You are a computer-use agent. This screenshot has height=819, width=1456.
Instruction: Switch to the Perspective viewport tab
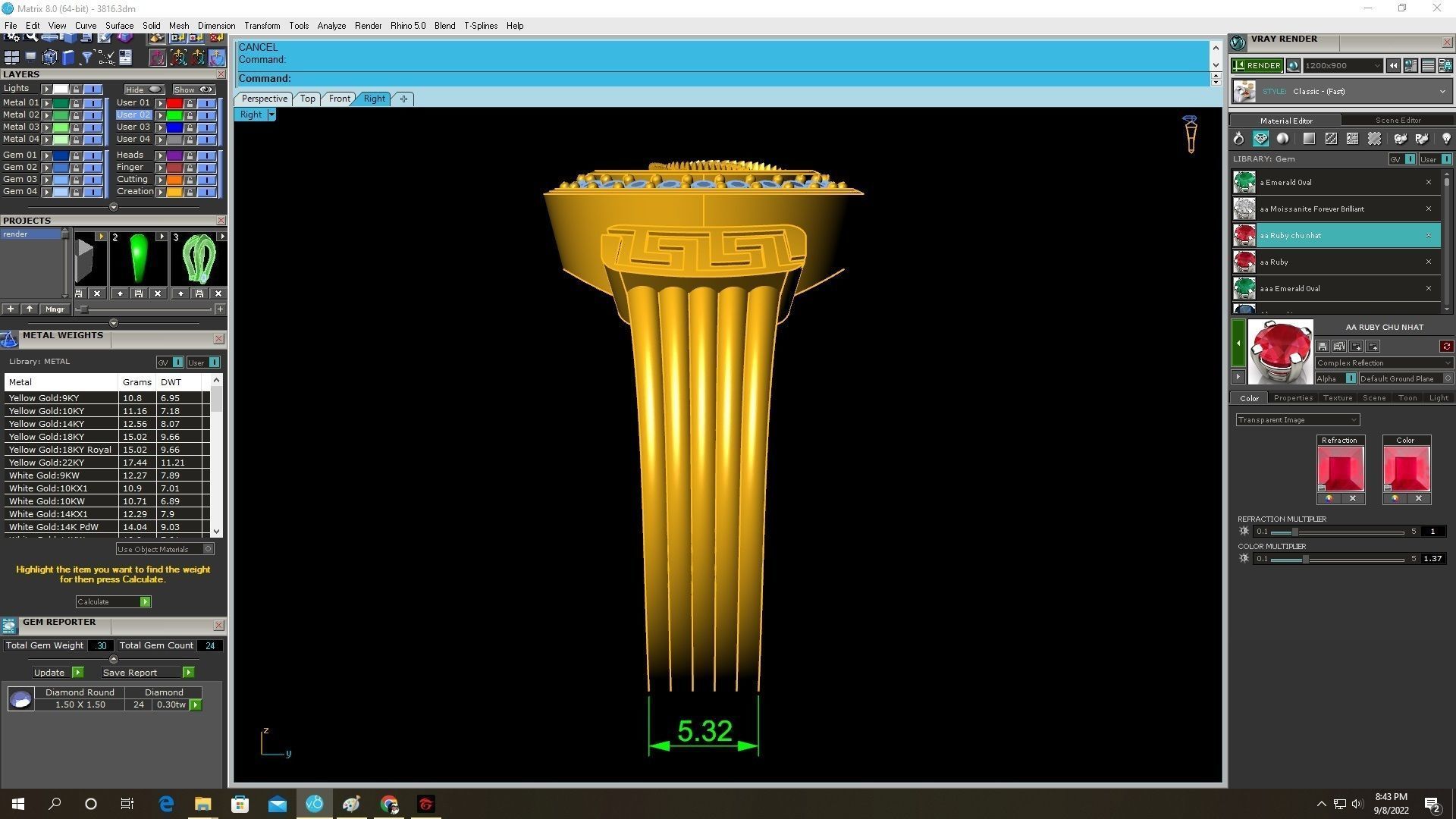pos(264,99)
